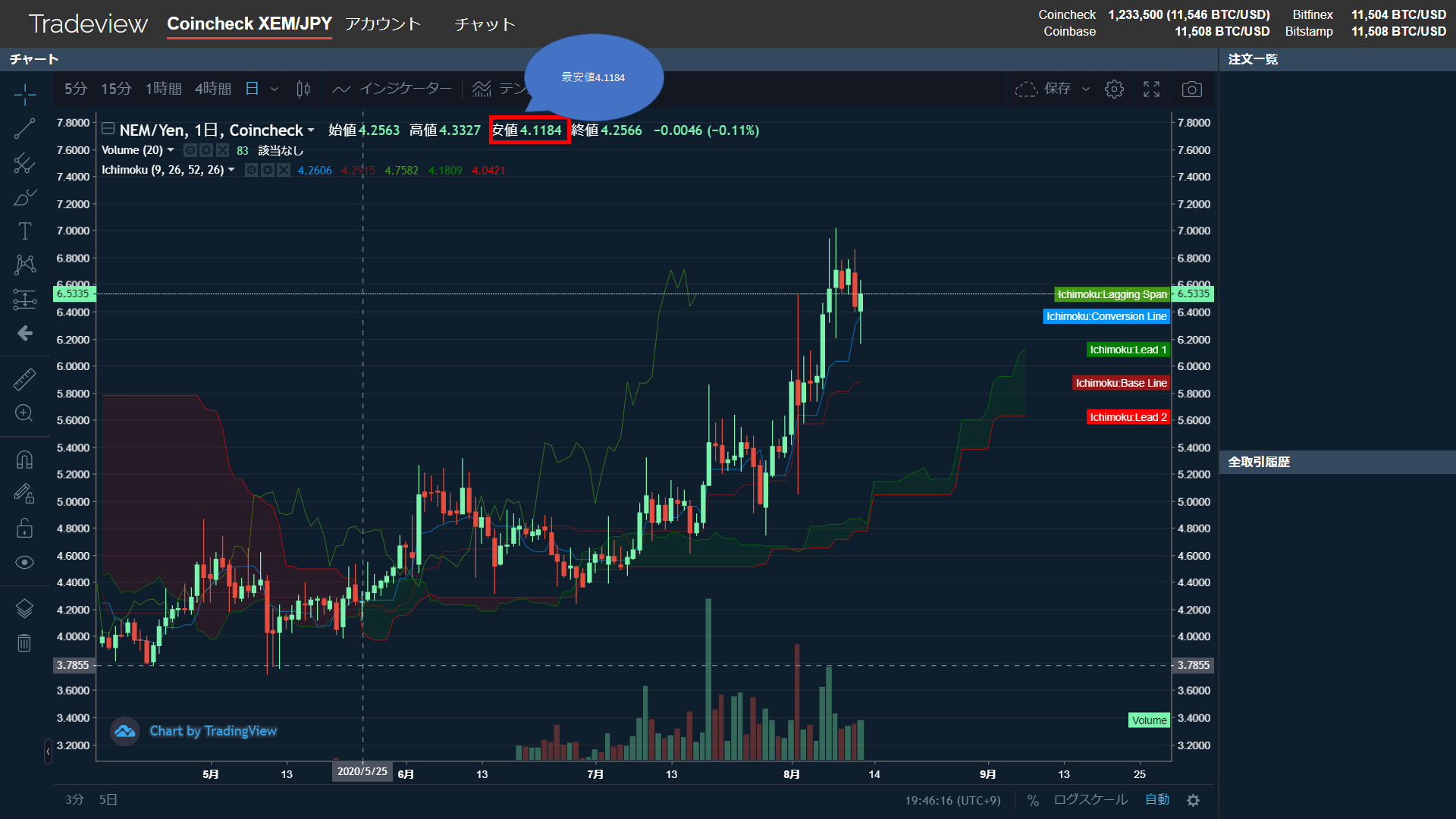
Task: Select the trend line drawing tool
Action: [x=25, y=129]
